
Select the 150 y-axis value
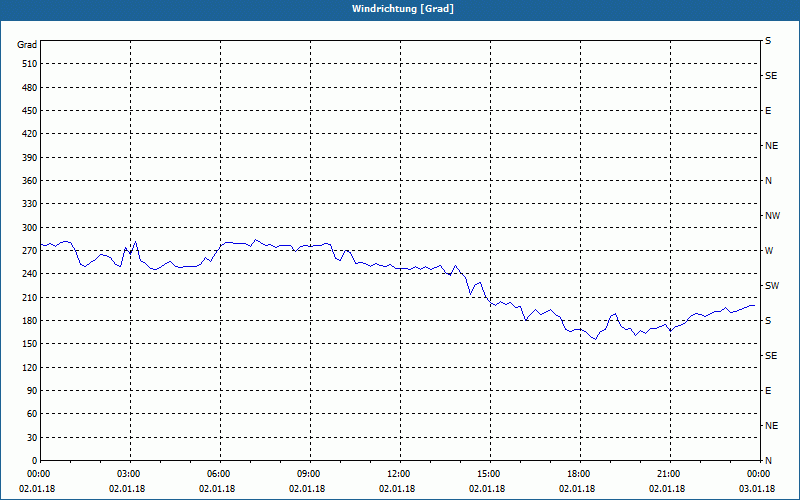pyautogui.click(x=30, y=343)
